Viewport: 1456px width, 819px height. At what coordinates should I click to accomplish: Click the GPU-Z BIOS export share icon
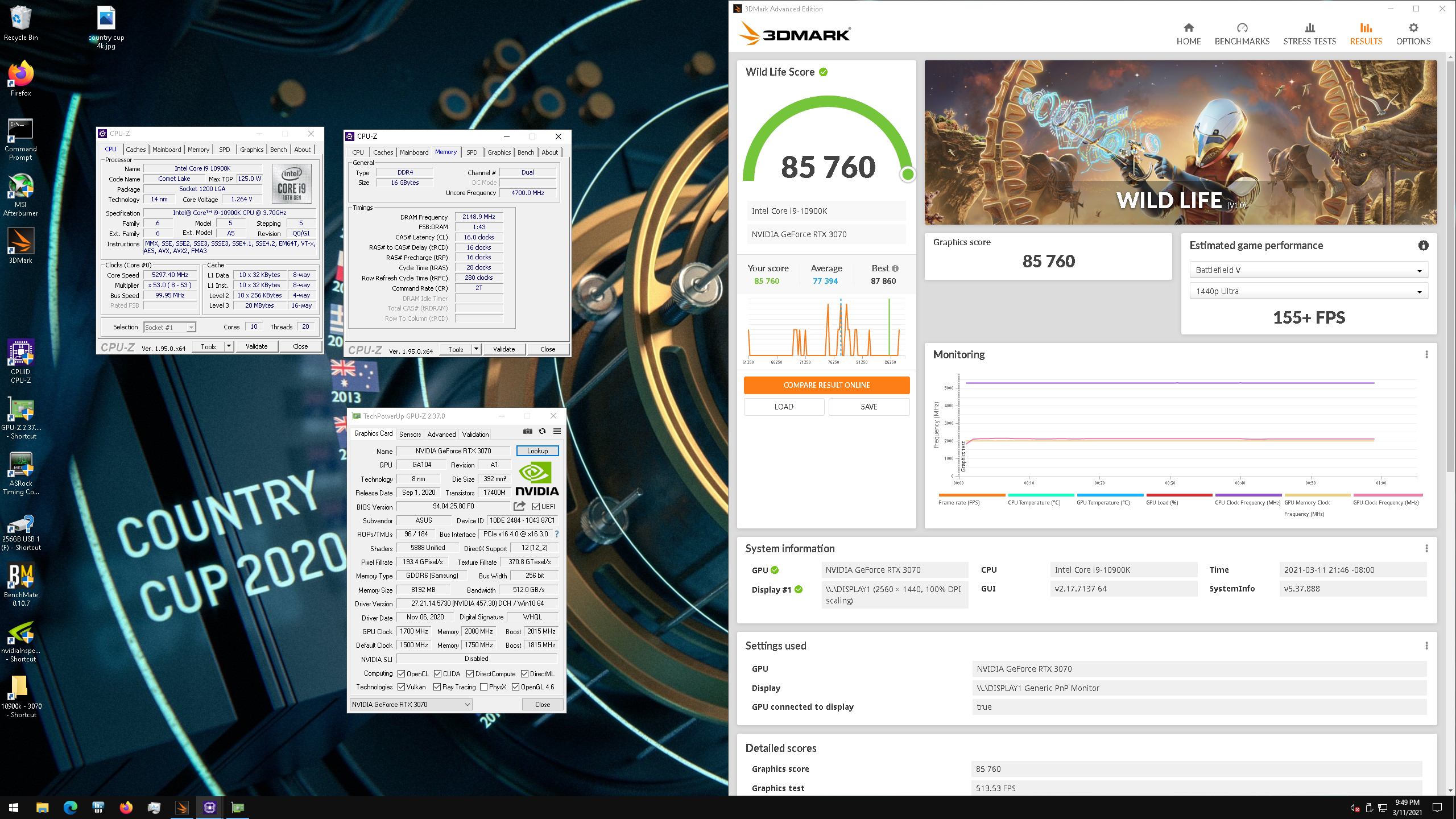519,506
